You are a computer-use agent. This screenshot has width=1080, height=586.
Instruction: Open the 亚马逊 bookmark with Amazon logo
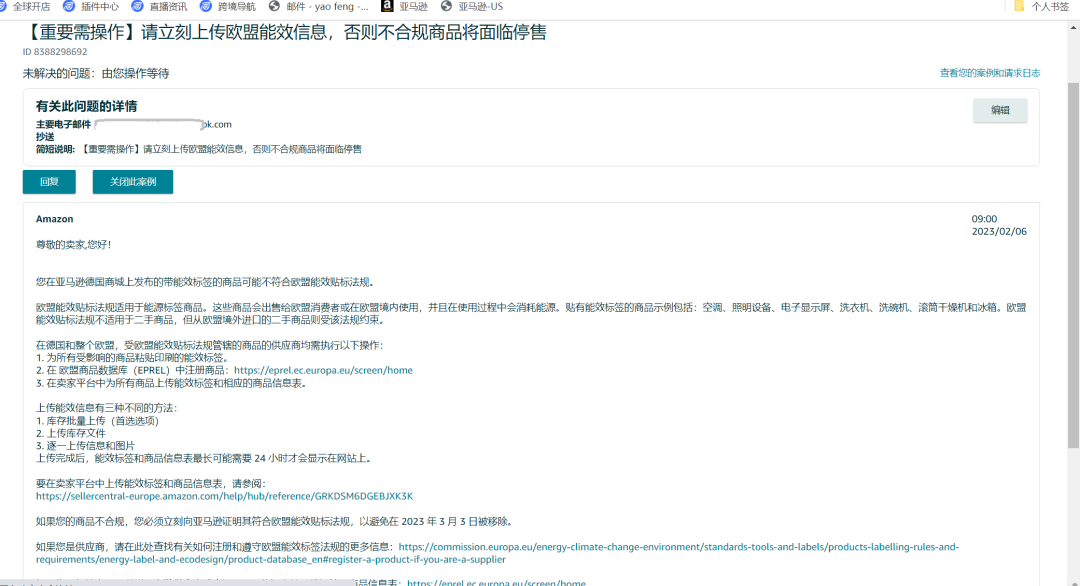click(x=405, y=6)
